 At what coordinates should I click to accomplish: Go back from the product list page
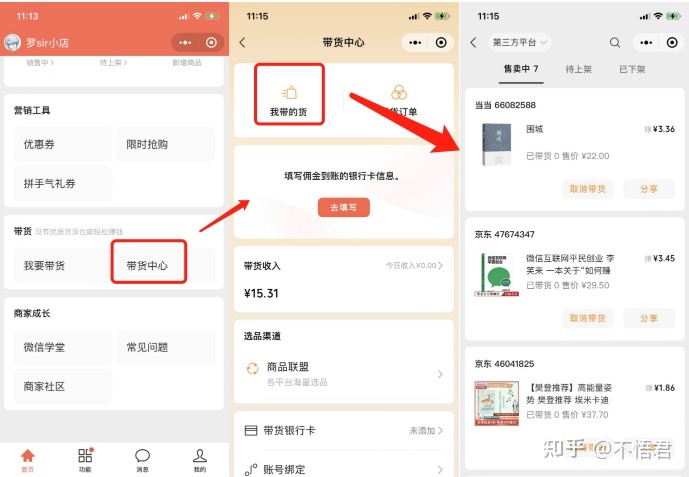coord(473,43)
